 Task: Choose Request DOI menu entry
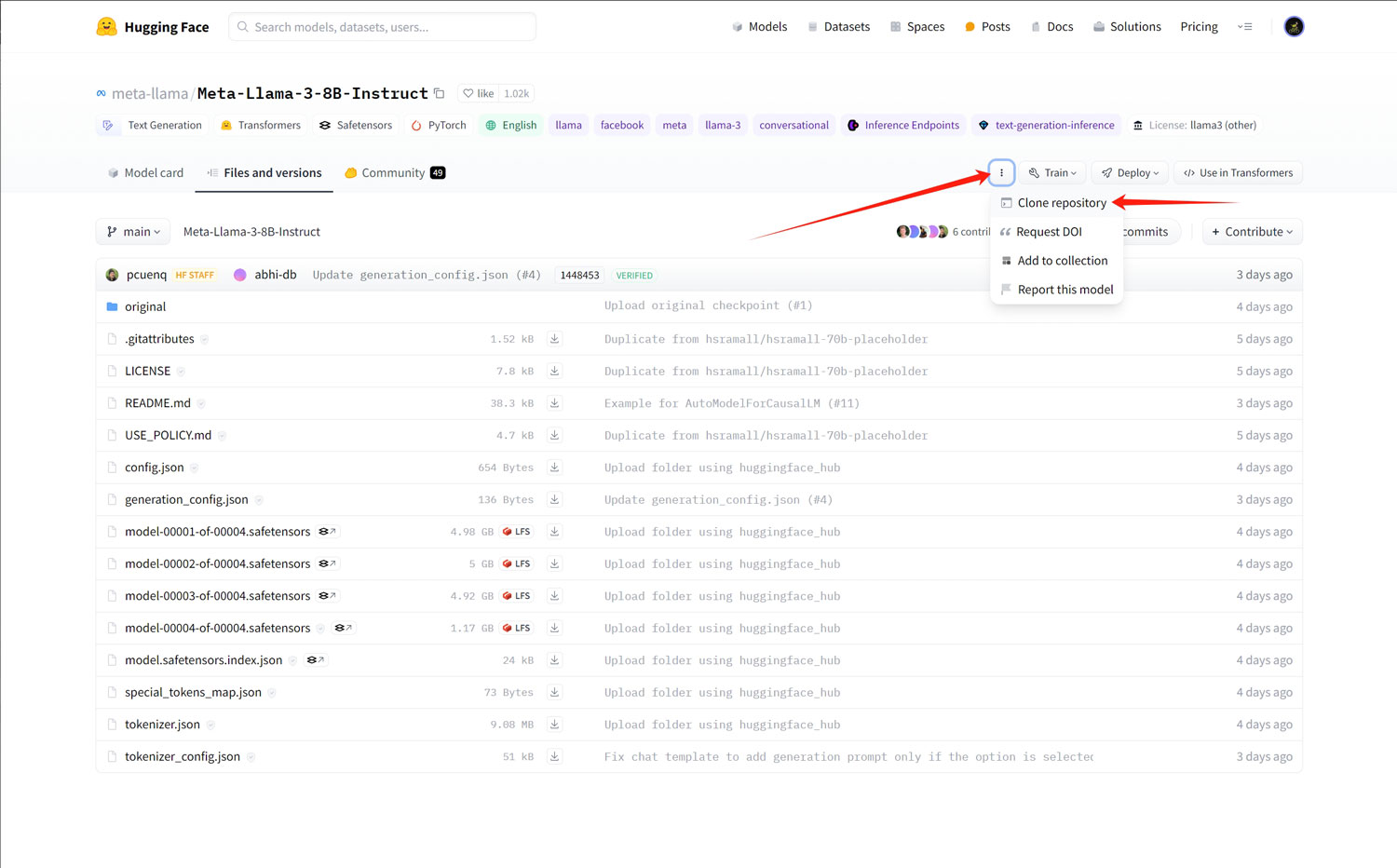pos(1056,232)
